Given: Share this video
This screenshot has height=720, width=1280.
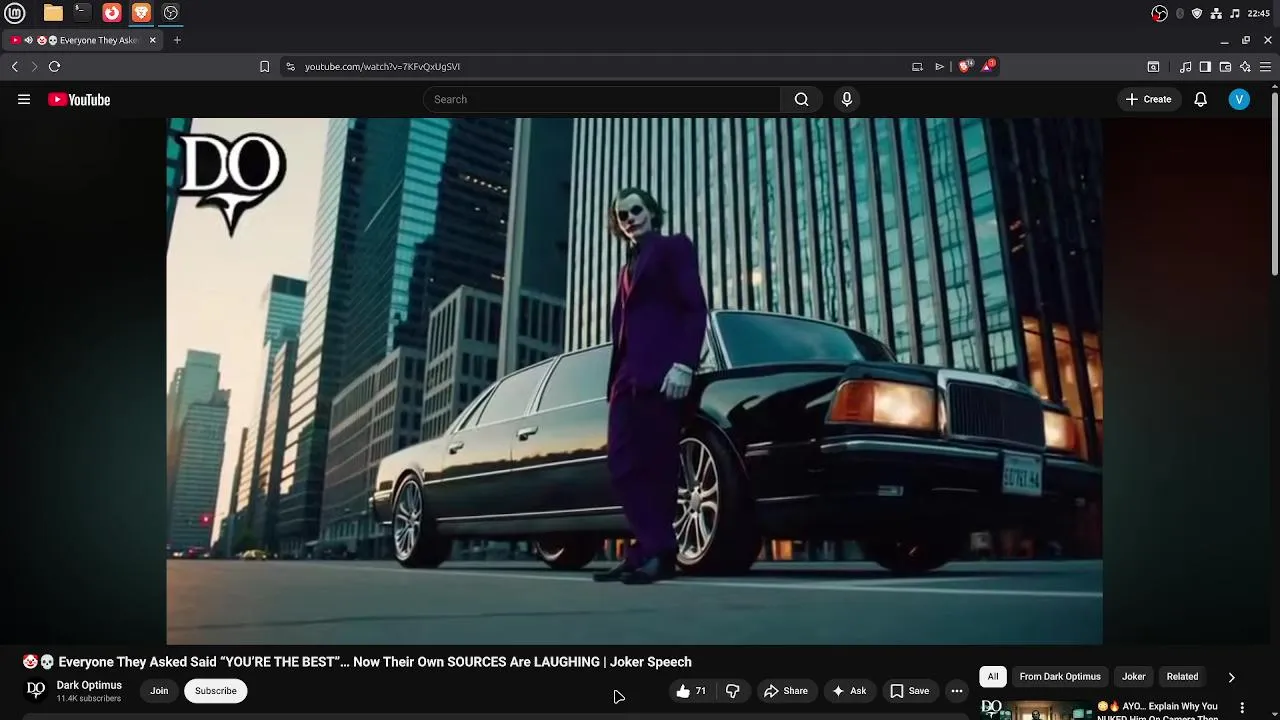Looking at the screenshot, I should tap(785, 691).
